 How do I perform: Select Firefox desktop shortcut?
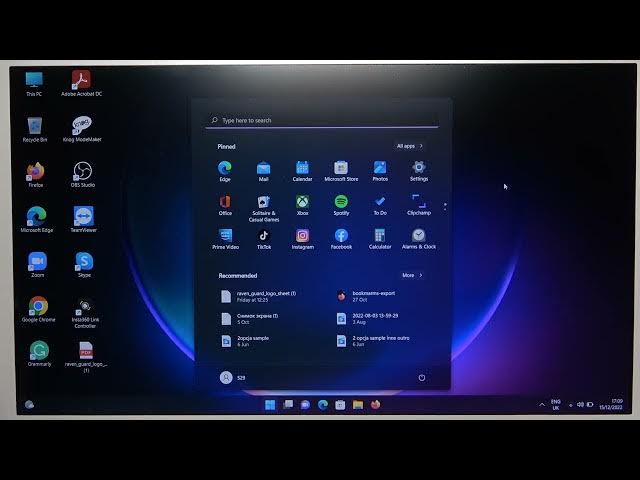coord(36,175)
